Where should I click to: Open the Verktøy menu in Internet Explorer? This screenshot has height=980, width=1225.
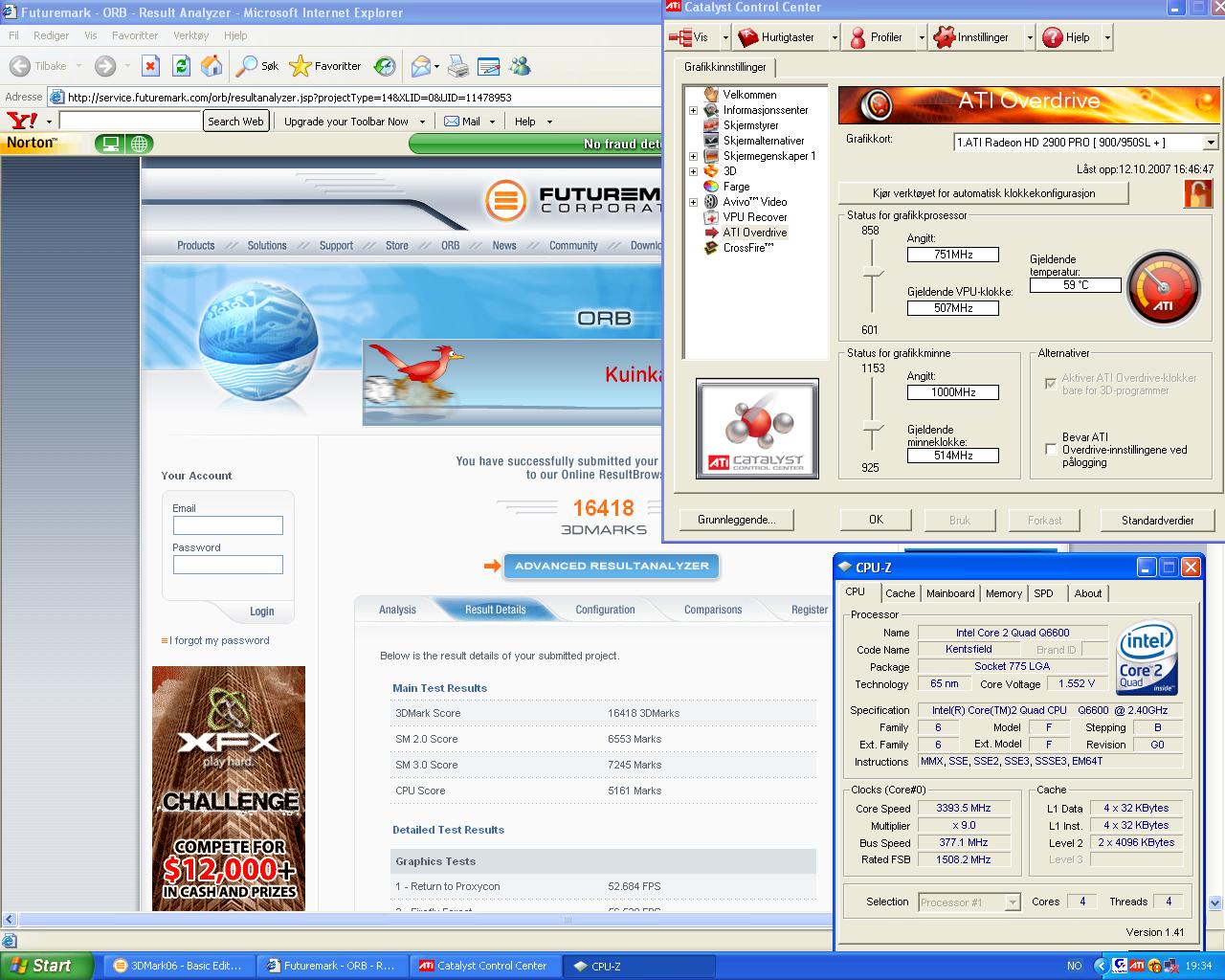191,35
